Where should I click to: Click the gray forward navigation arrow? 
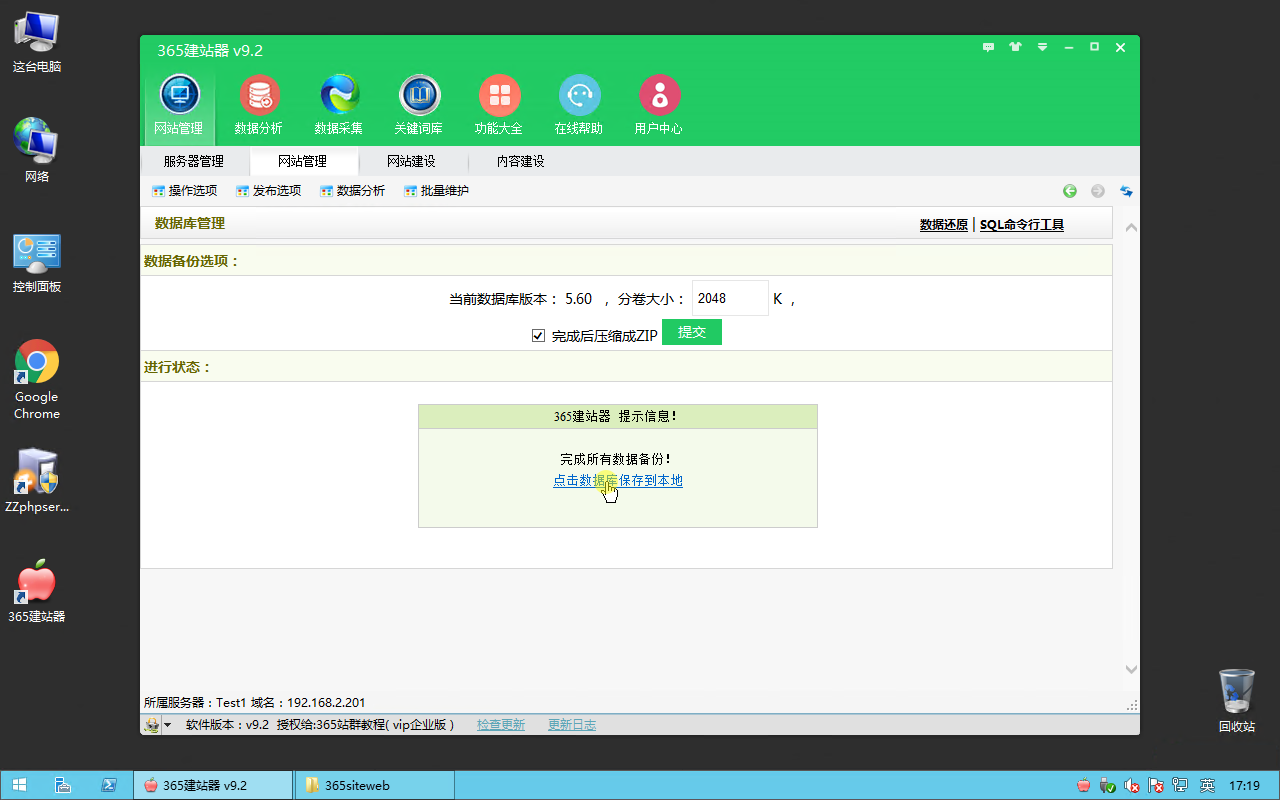[1098, 191]
